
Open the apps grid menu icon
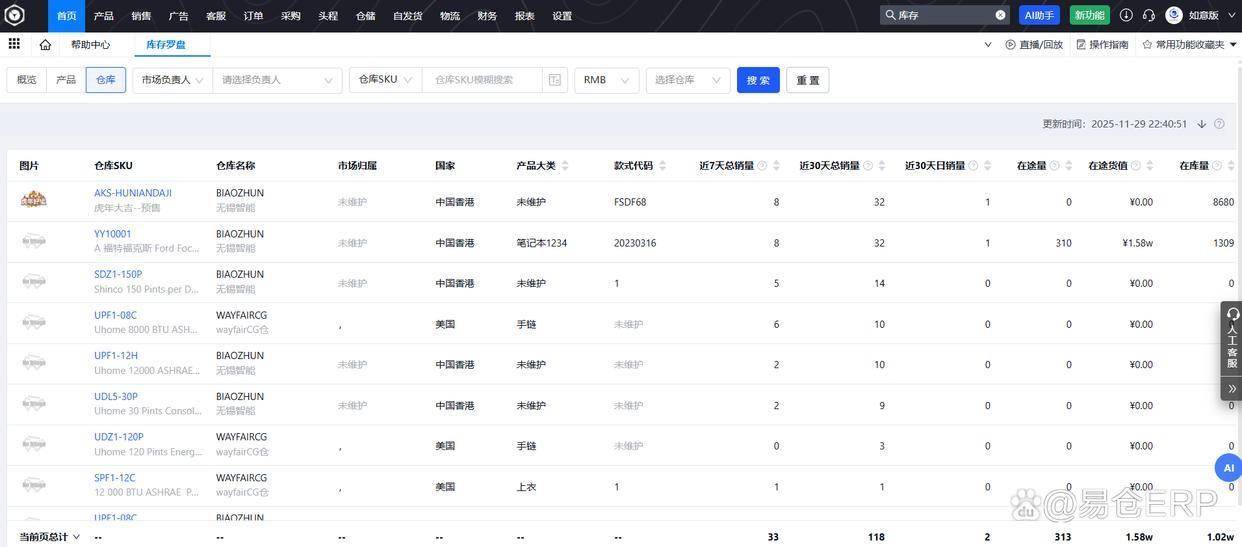(14, 44)
